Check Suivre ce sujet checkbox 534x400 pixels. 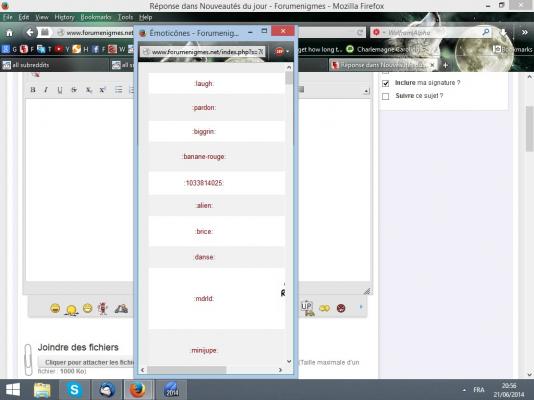[x=386, y=96]
